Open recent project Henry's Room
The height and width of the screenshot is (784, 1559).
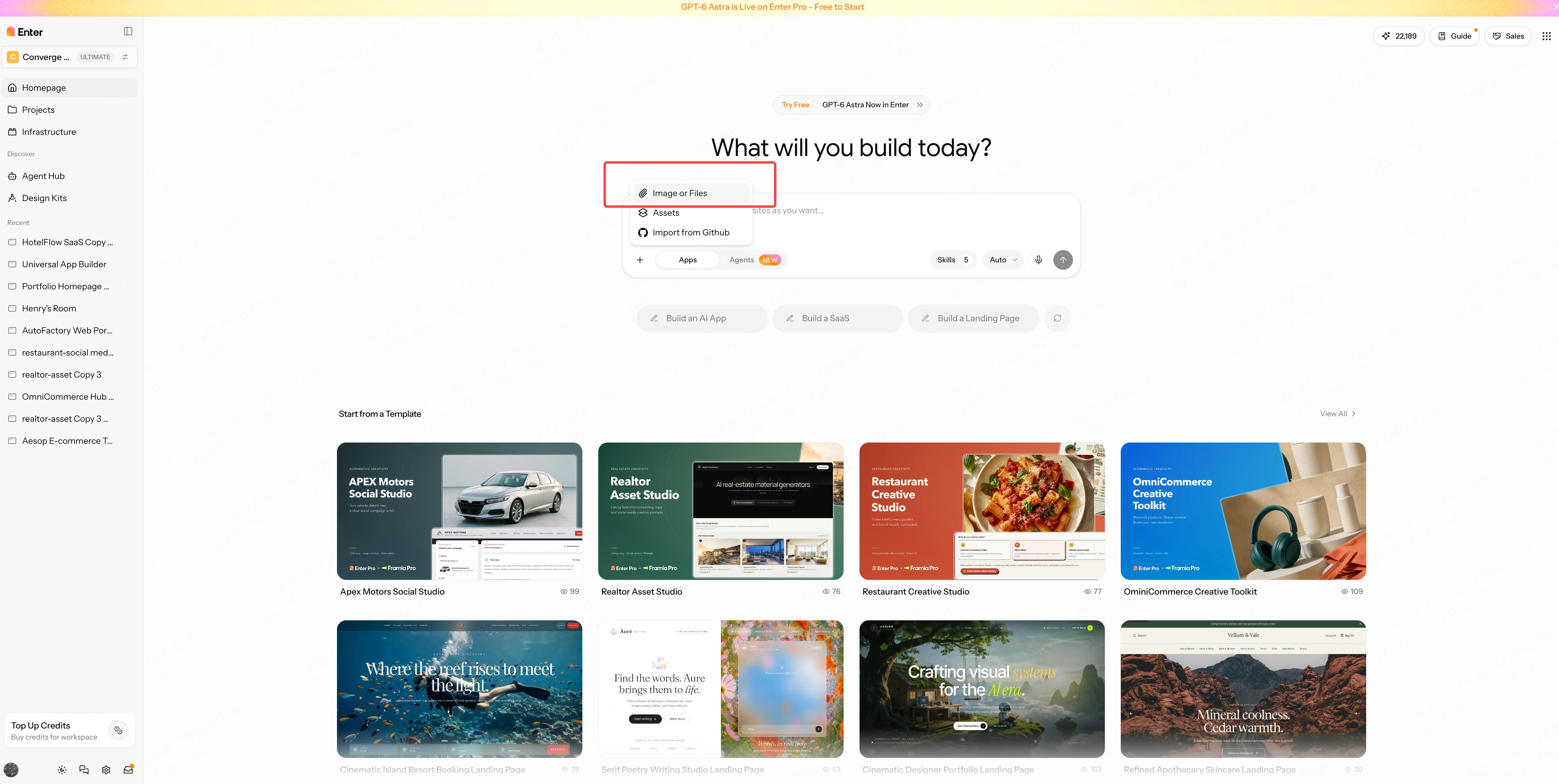70,309
